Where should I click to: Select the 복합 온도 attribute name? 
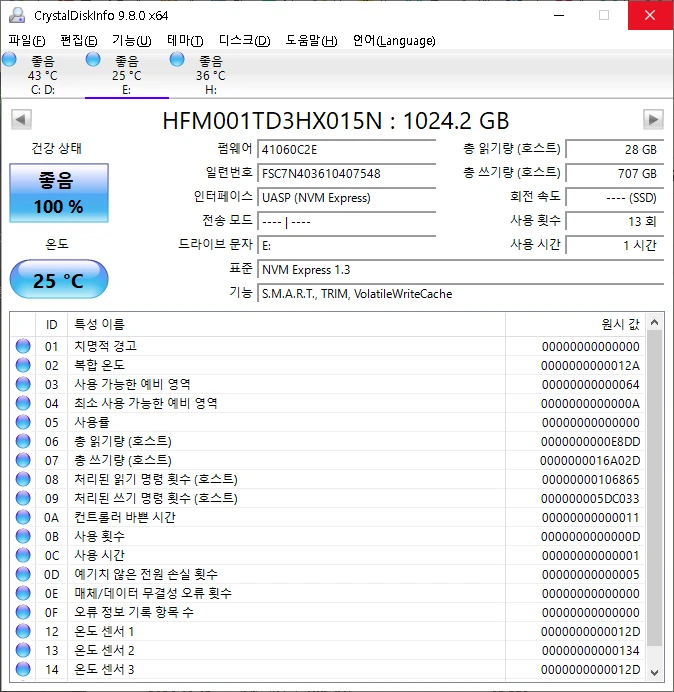tap(99, 365)
